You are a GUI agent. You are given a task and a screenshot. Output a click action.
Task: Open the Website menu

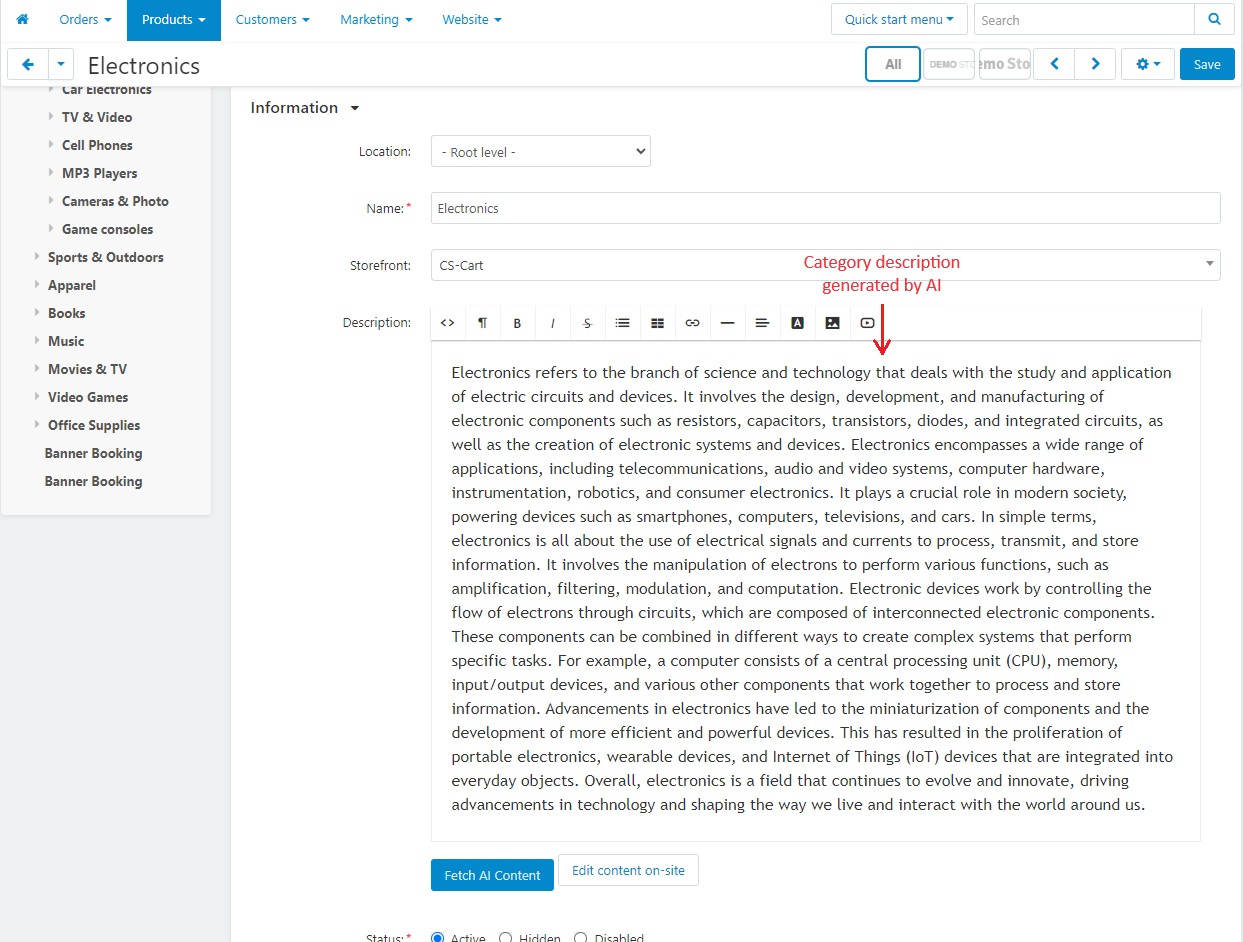[x=472, y=20]
